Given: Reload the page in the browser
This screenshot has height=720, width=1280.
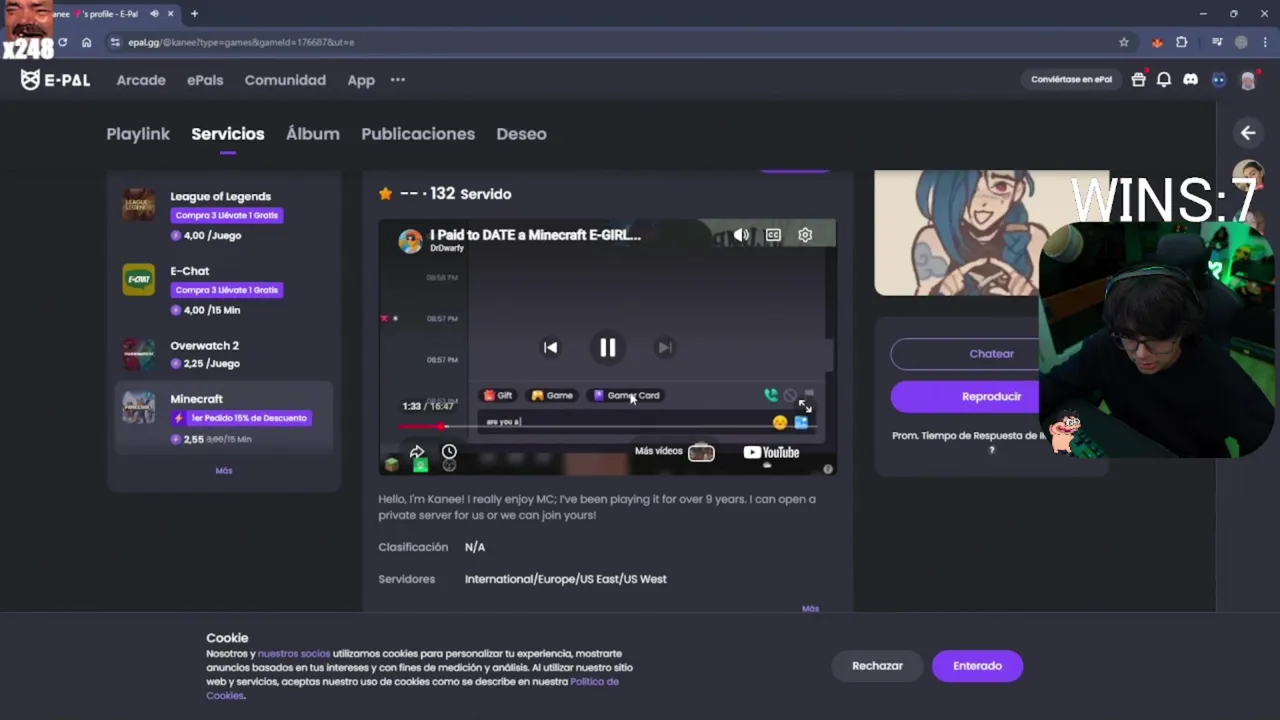Looking at the screenshot, I should coord(62,42).
